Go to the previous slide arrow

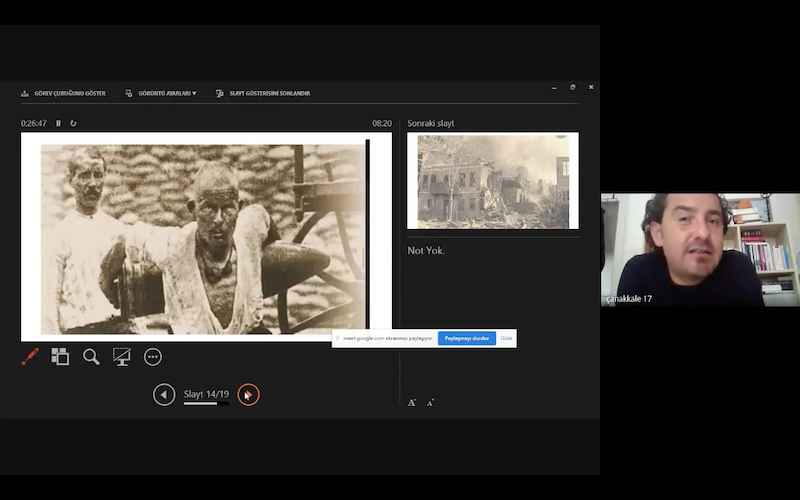tap(164, 395)
